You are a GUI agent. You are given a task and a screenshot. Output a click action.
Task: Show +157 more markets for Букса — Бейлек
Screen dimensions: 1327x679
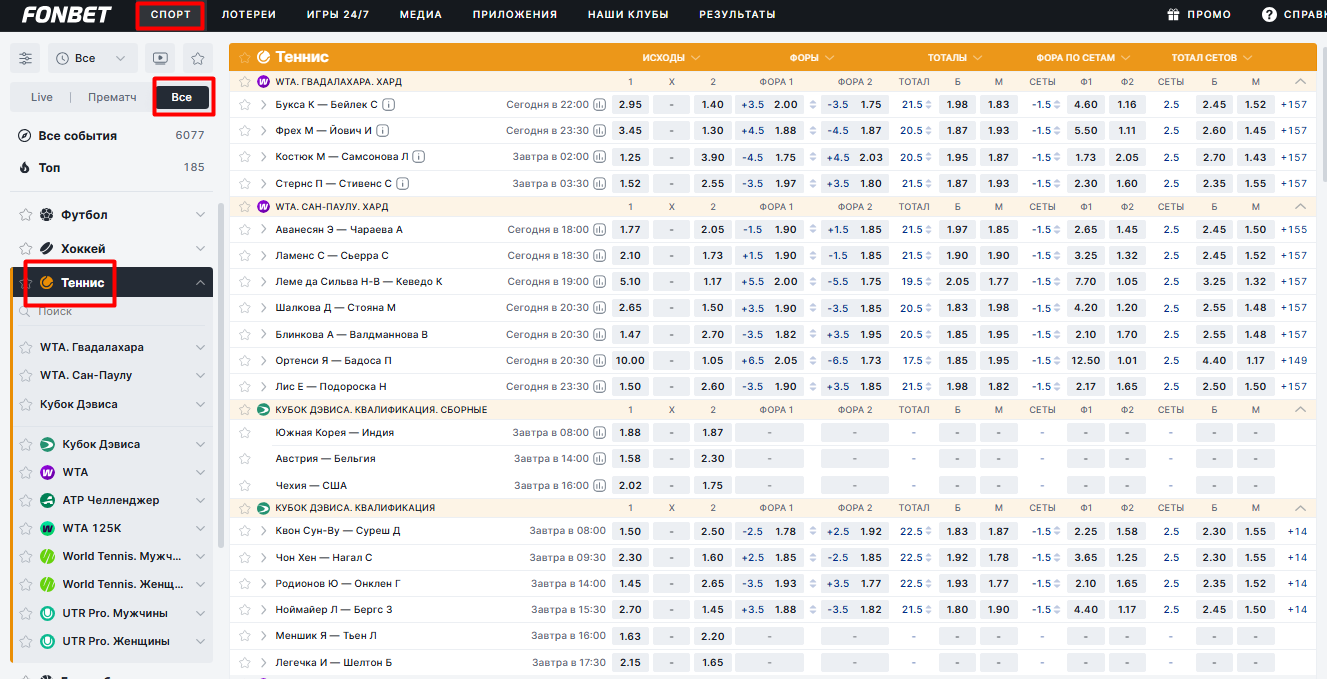[x=1293, y=104]
